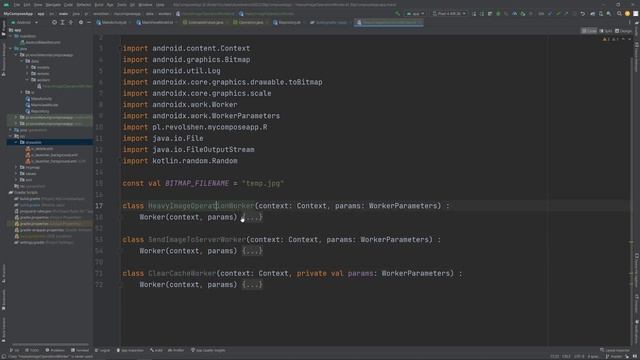Click Collapse All icon in Project pane header
This screenshot has height=360, width=640.
coord(71,22)
